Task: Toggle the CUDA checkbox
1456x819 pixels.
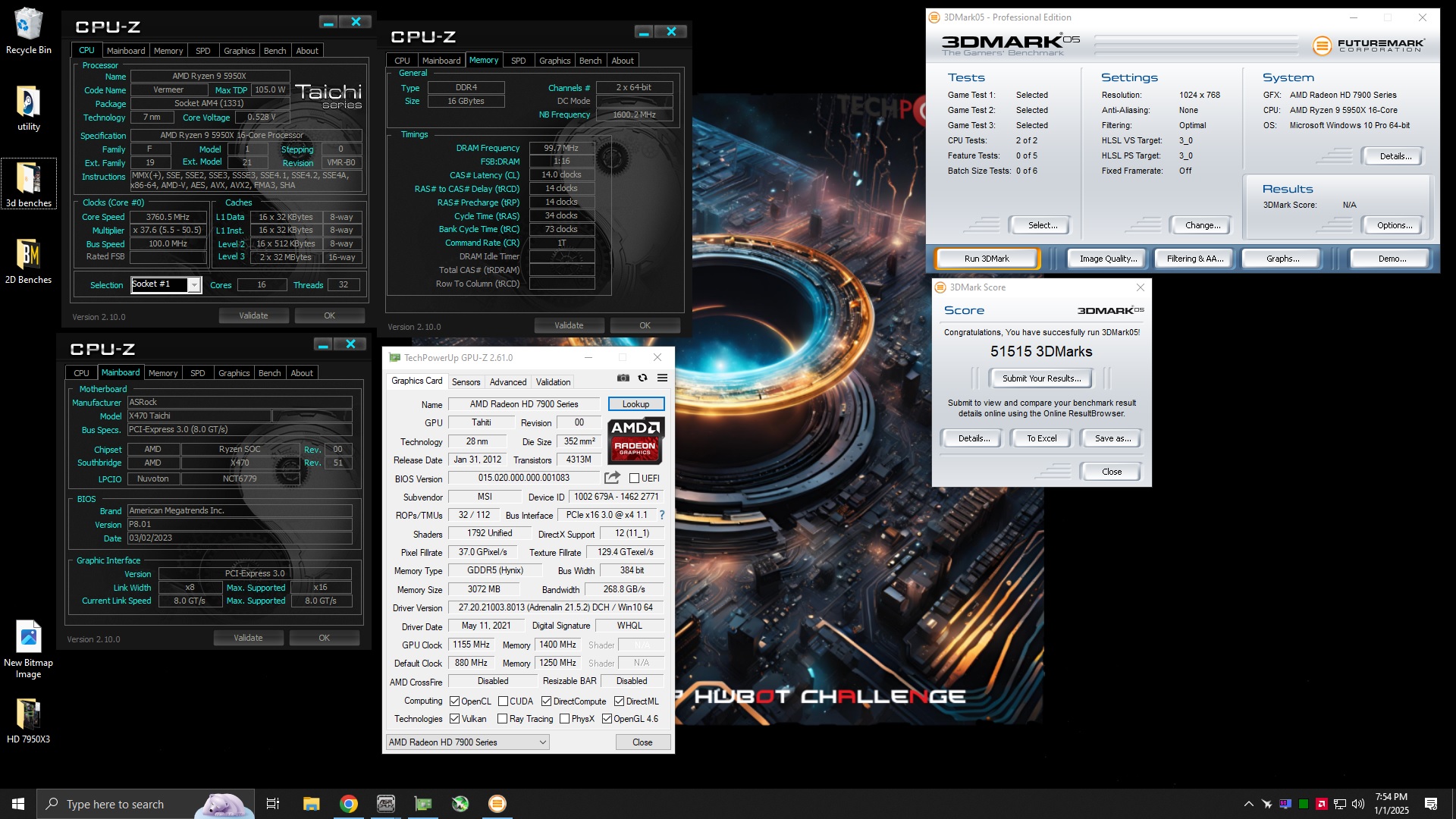Action: click(503, 701)
